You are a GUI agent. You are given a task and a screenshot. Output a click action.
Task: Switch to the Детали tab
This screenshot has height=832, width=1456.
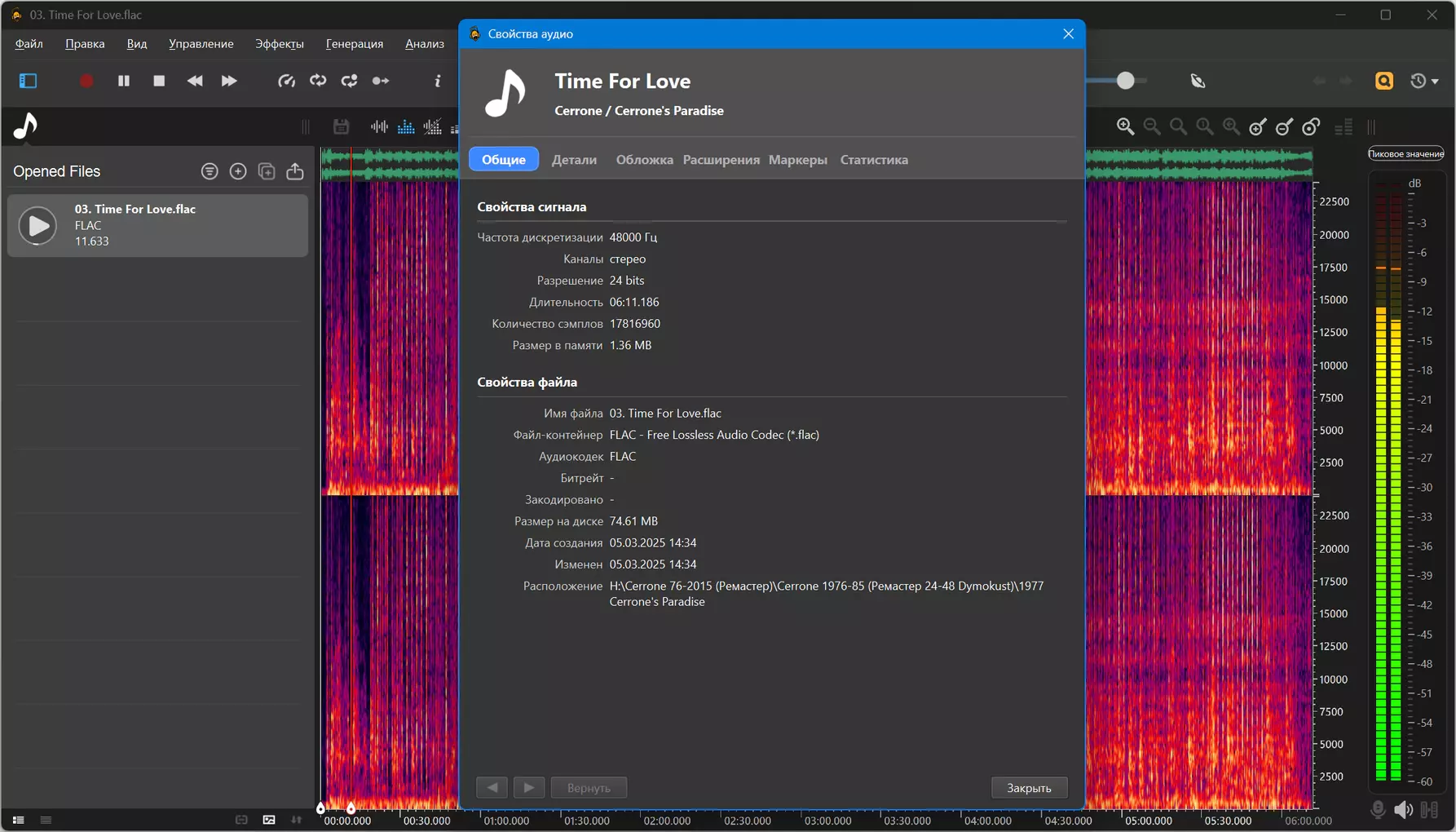574,160
